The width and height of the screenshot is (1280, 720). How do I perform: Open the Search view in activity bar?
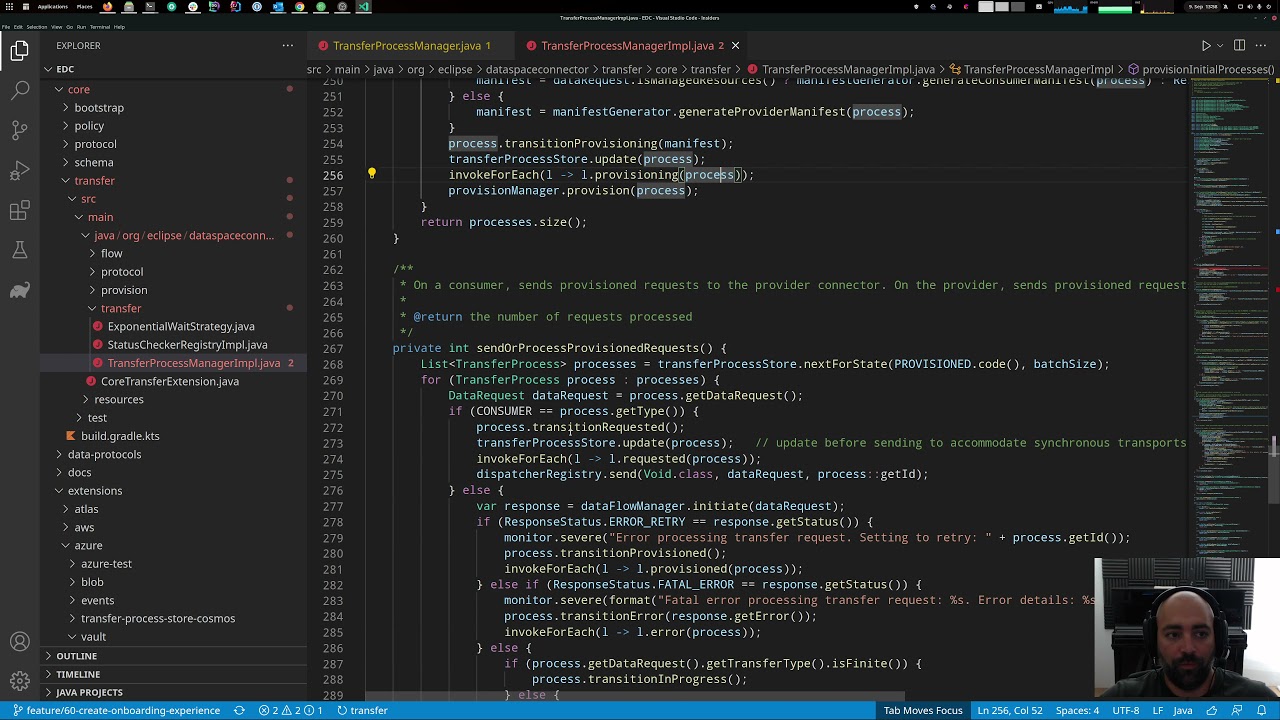click(20, 90)
